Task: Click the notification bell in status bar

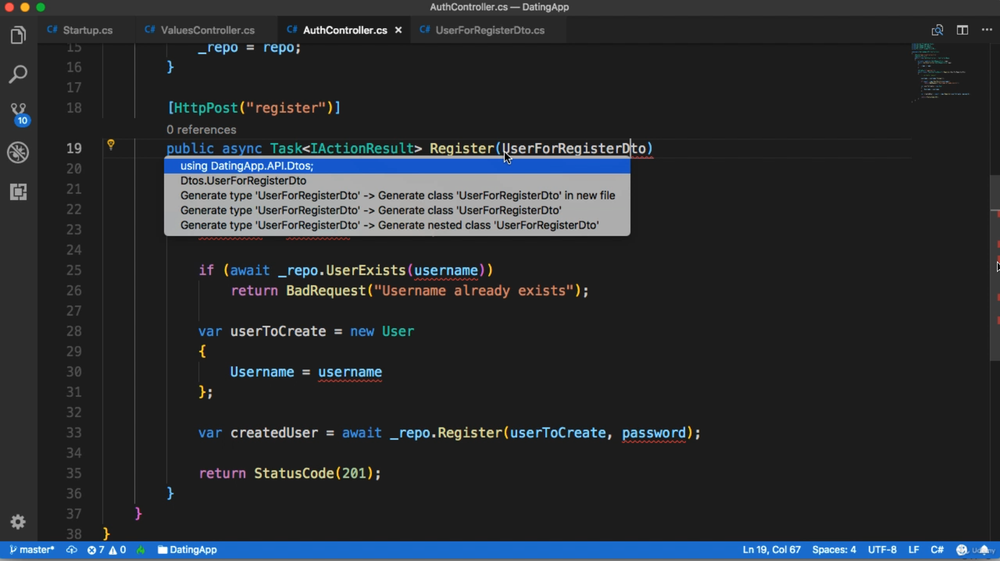Action: [985, 550]
